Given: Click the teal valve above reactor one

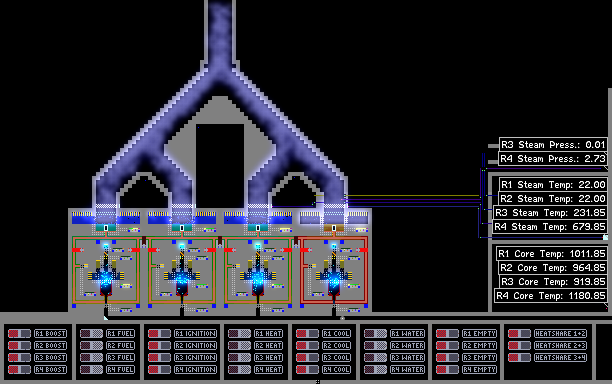Looking at the screenshot, I should (106, 228).
